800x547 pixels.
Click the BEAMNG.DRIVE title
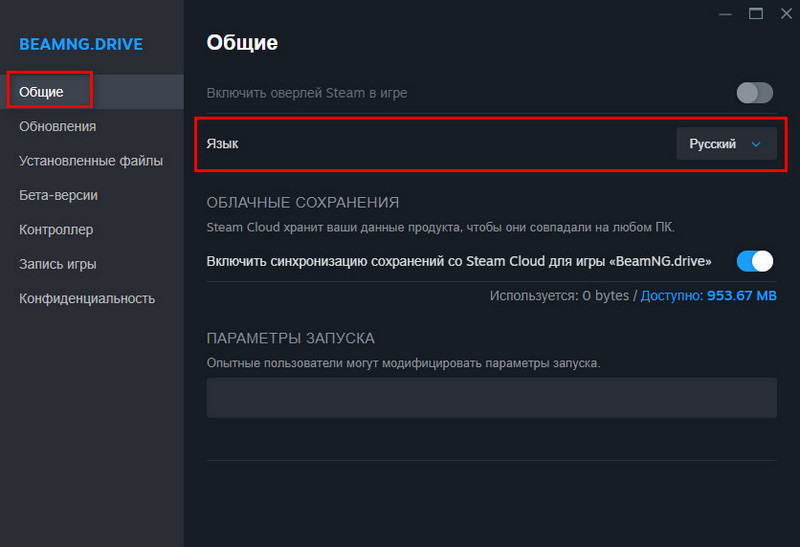click(81, 44)
